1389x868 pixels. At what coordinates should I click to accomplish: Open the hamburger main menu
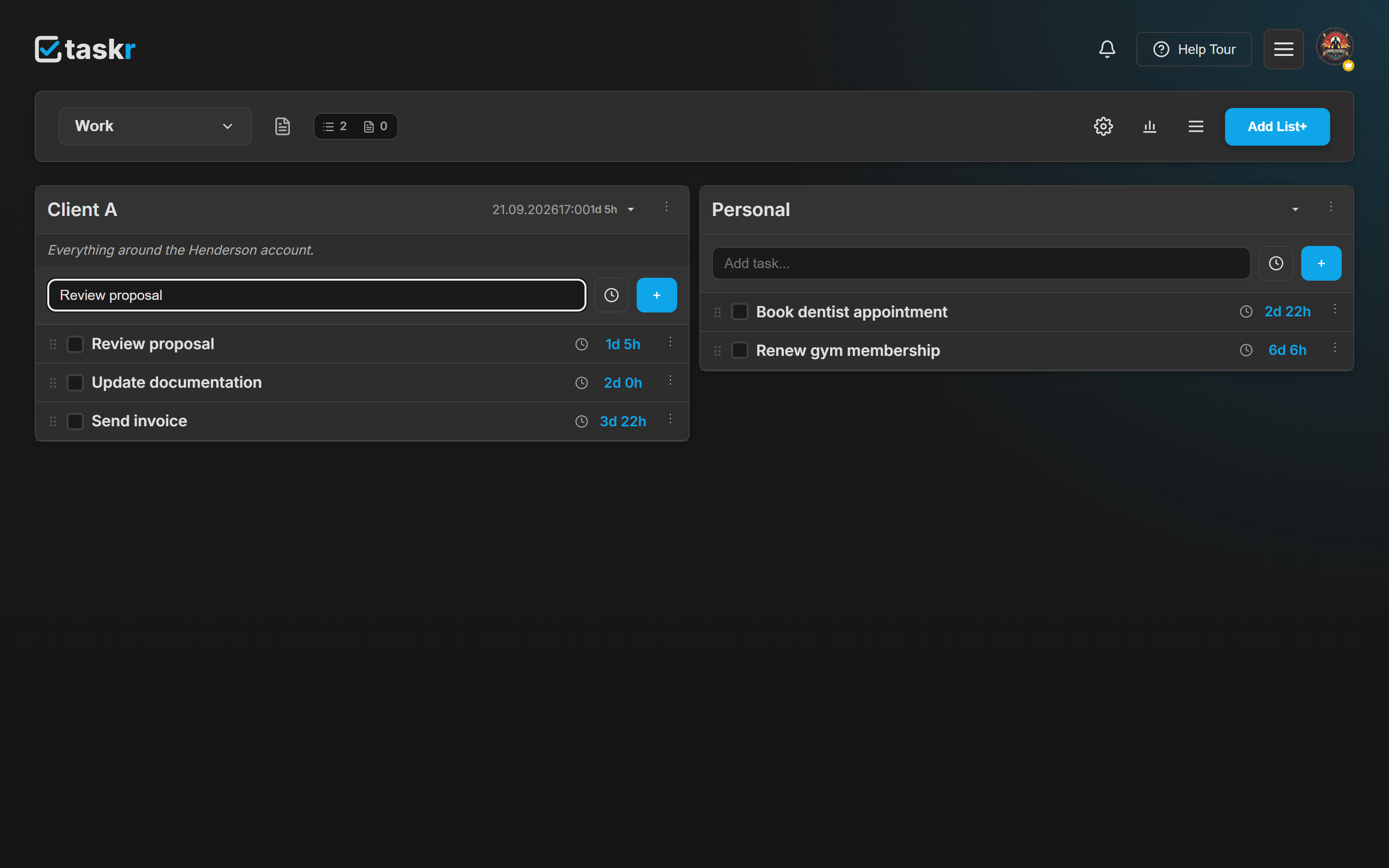(1283, 49)
